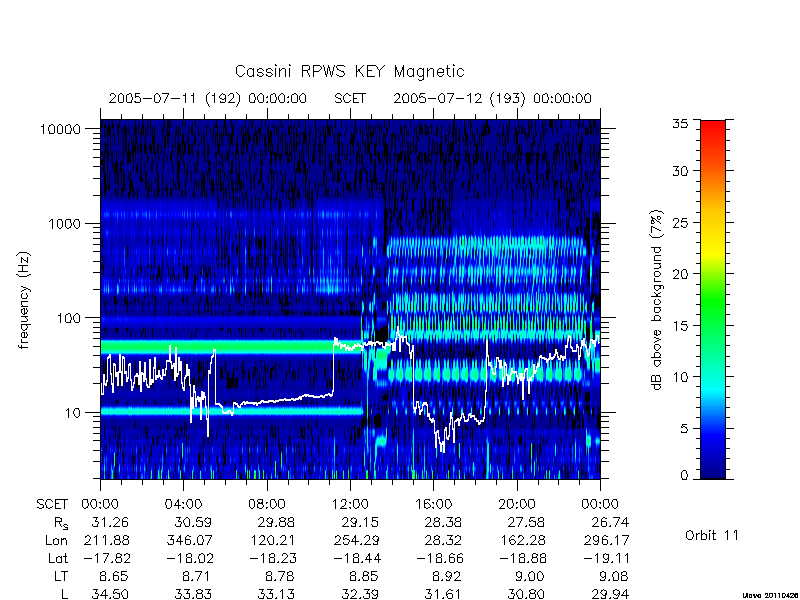Click the Lat row label
800x600 pixels.
point(58,559)
